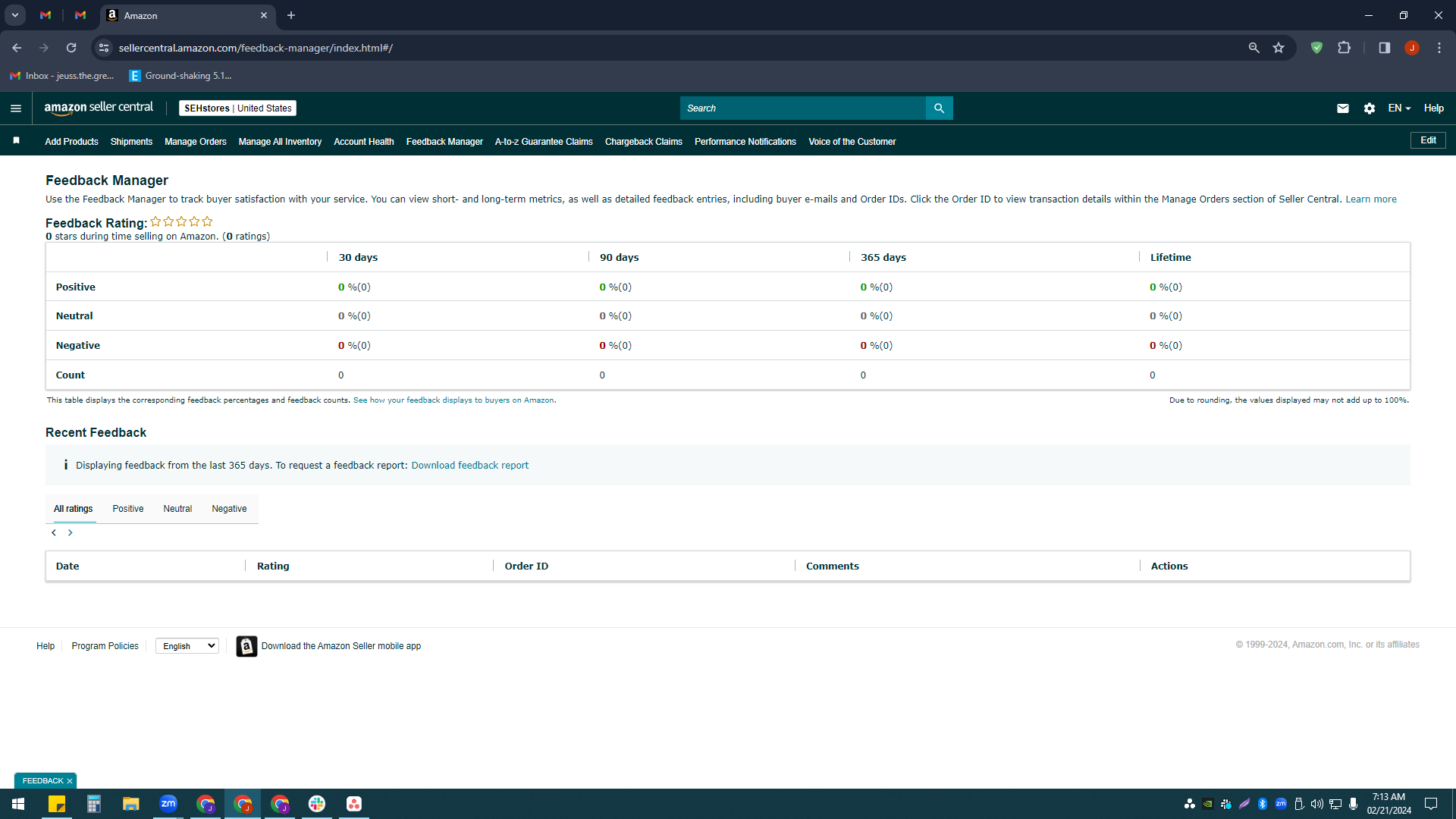Go back in browser history
Image resolution: width=1456 pixels, height=819 pixels.
(x=17, y=48)
